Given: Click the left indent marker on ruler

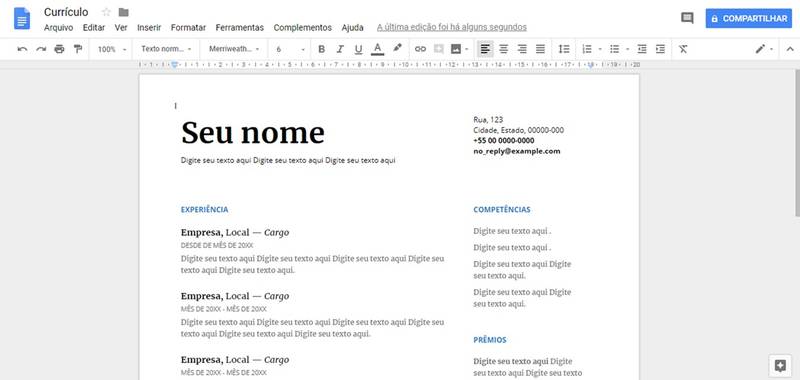Looking at the screenshot, I should pyautogui.click(x=175, y=65).
